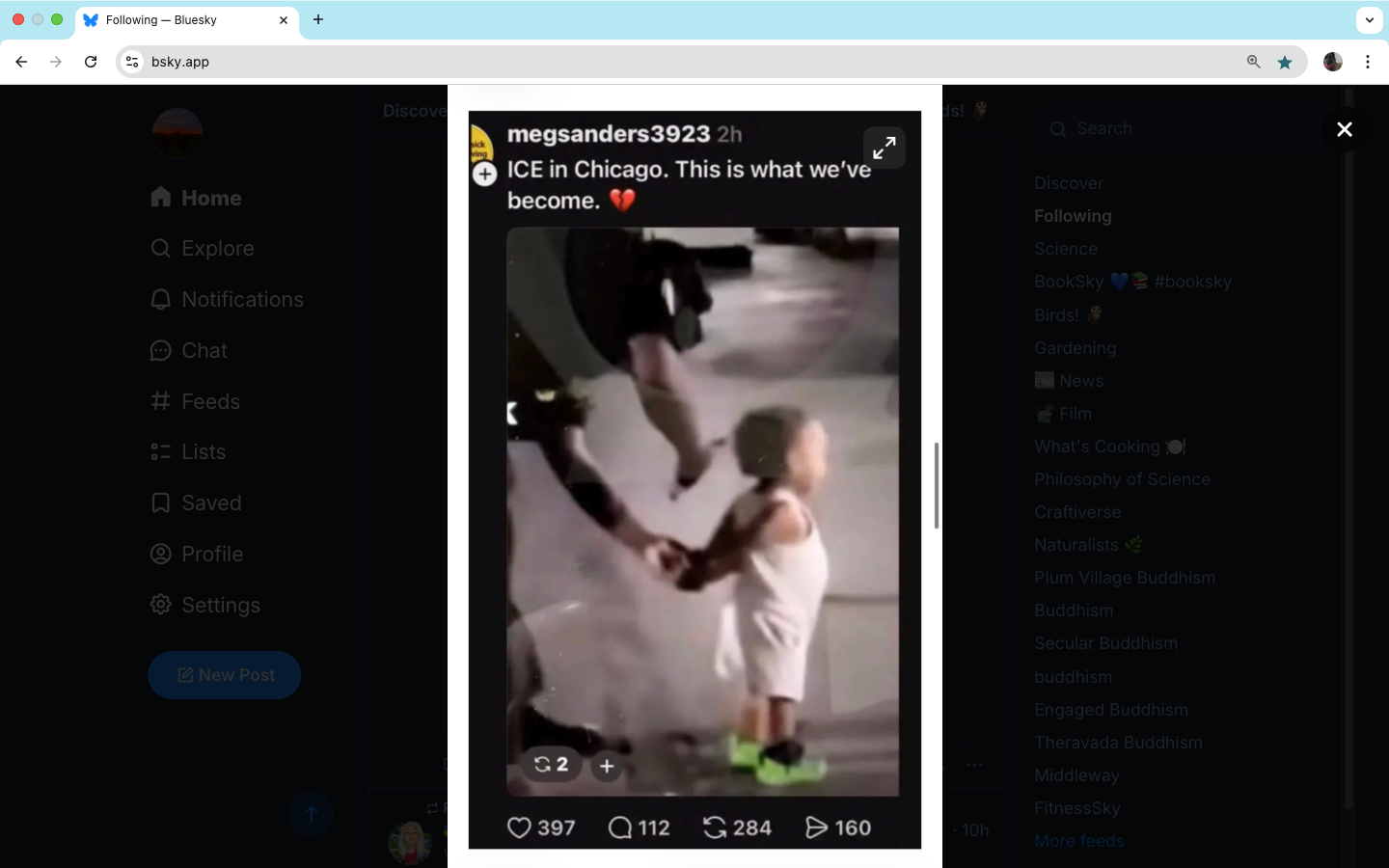Like the post via heart icon

tap(520, 827)
